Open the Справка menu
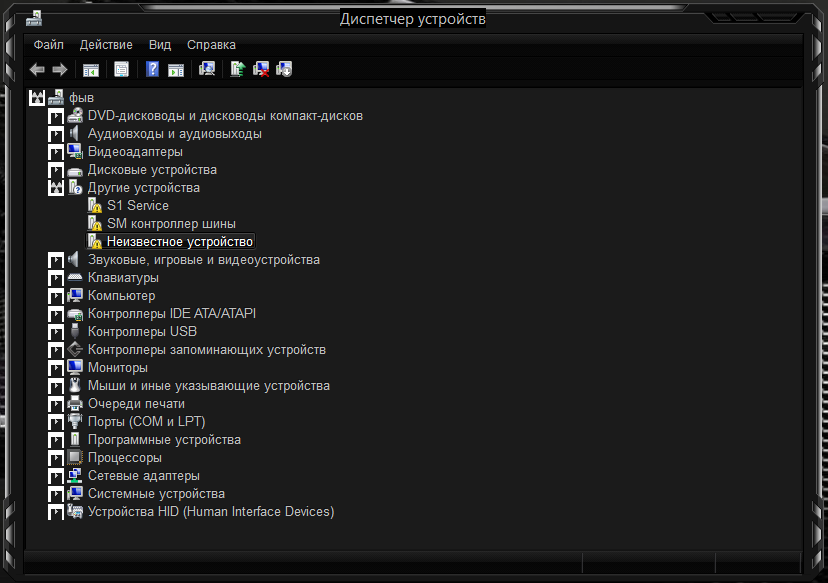Viewport: 828px width, 583px height. click(x=211, y=45)
